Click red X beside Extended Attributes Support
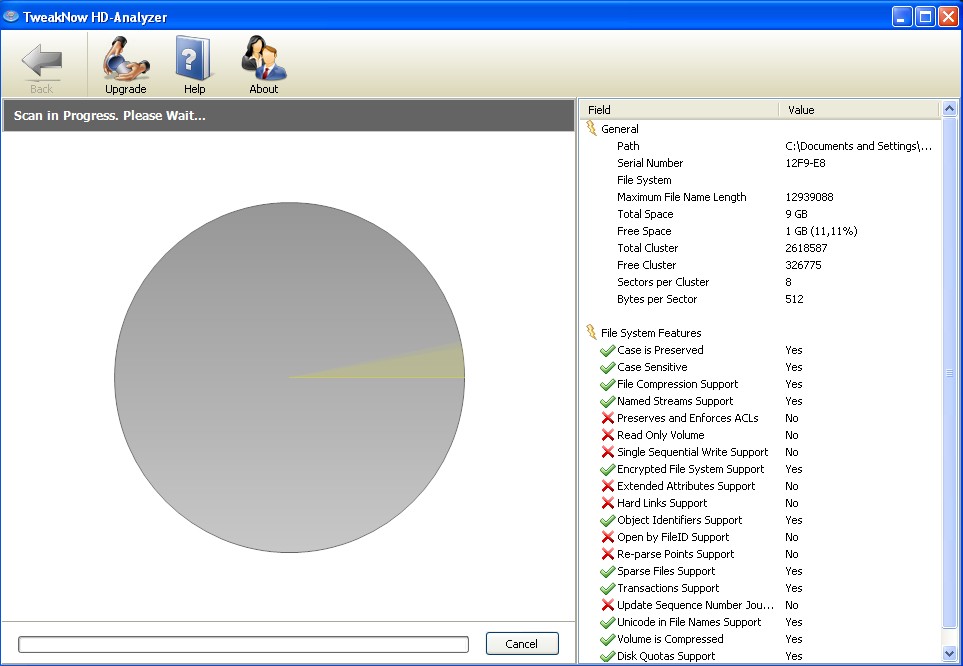Viewport: 963px width, 666px height. (x=607, y=486)
